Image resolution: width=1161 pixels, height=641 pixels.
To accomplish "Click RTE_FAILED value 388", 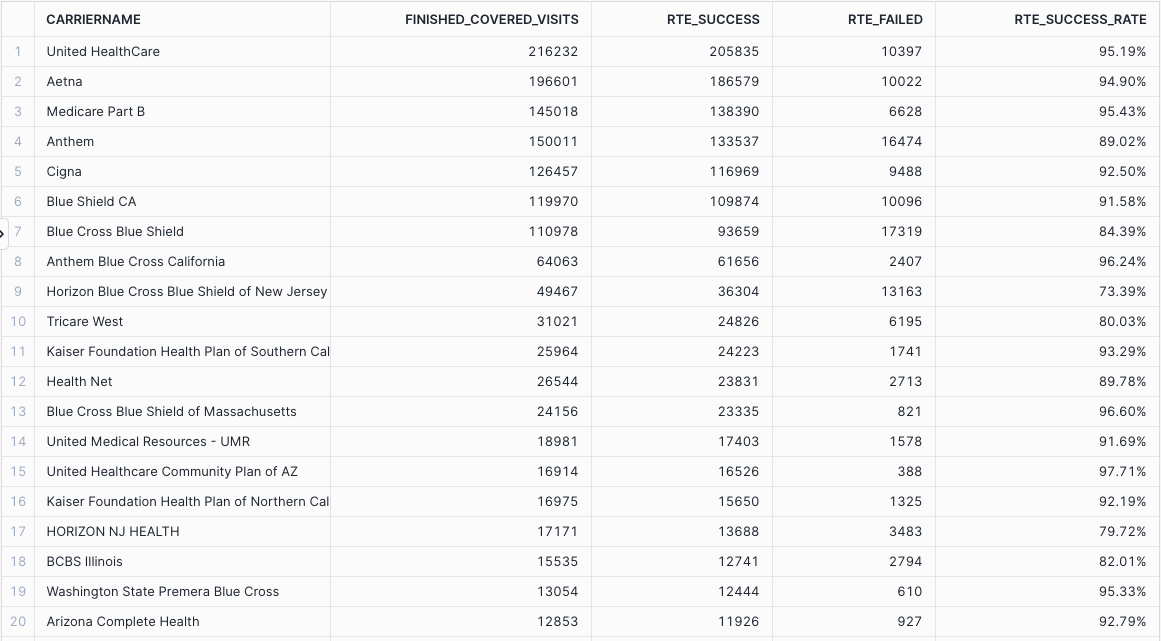I will 909,471.
